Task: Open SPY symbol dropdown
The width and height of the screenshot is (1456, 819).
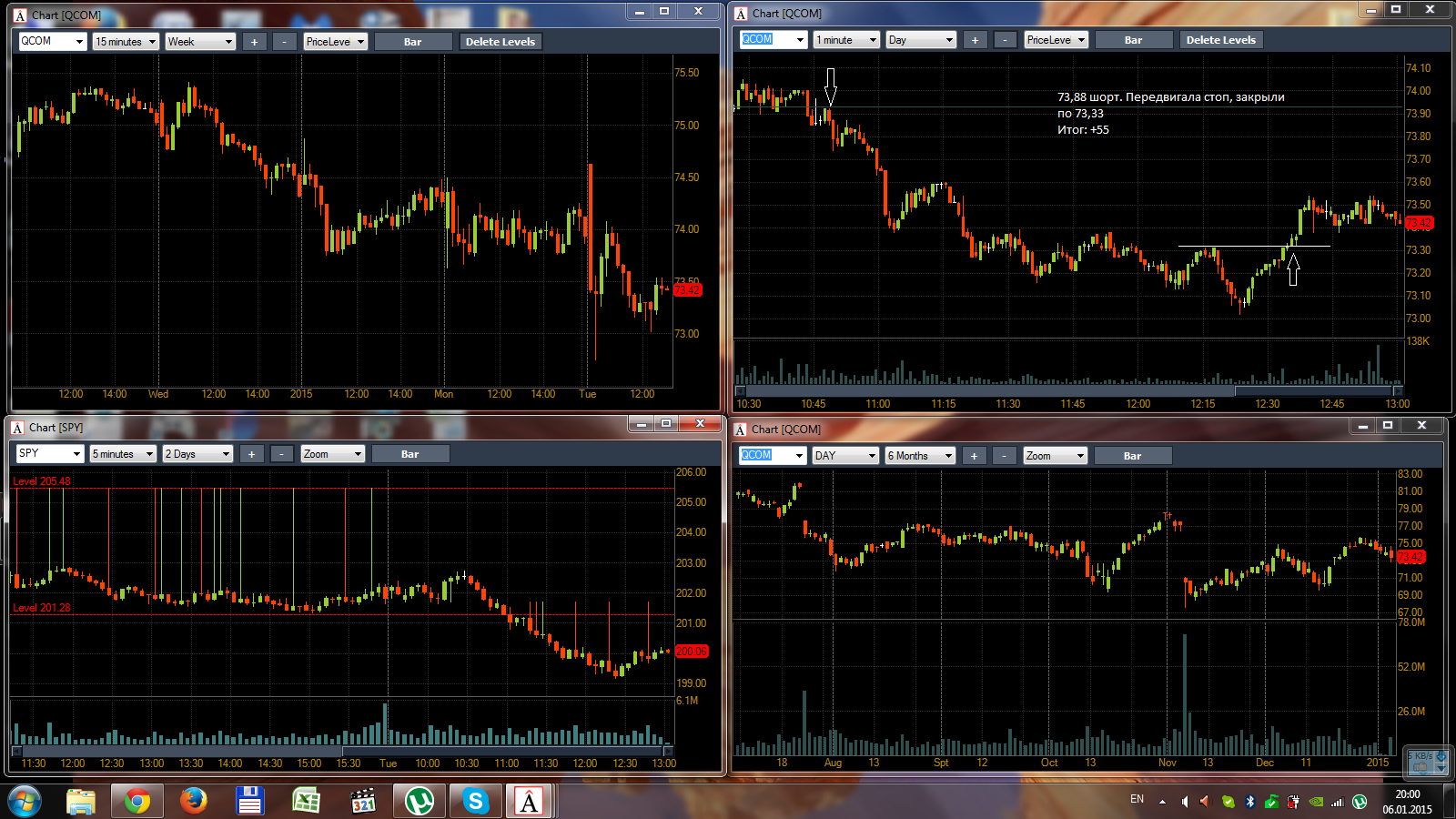Action: coord(76,454)
